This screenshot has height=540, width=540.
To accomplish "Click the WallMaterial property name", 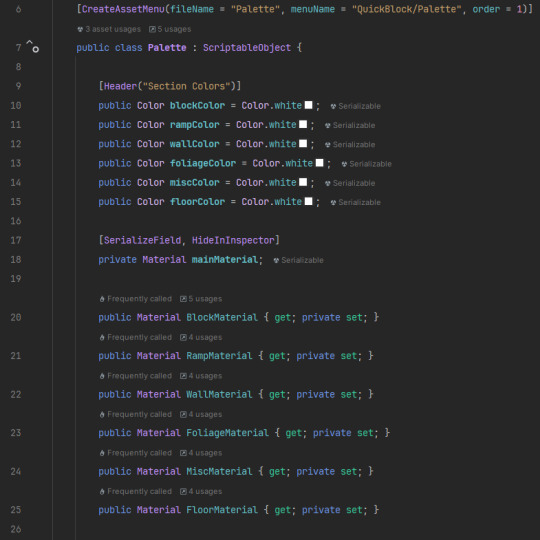I will pyautogui.click(x=219, y=394).
